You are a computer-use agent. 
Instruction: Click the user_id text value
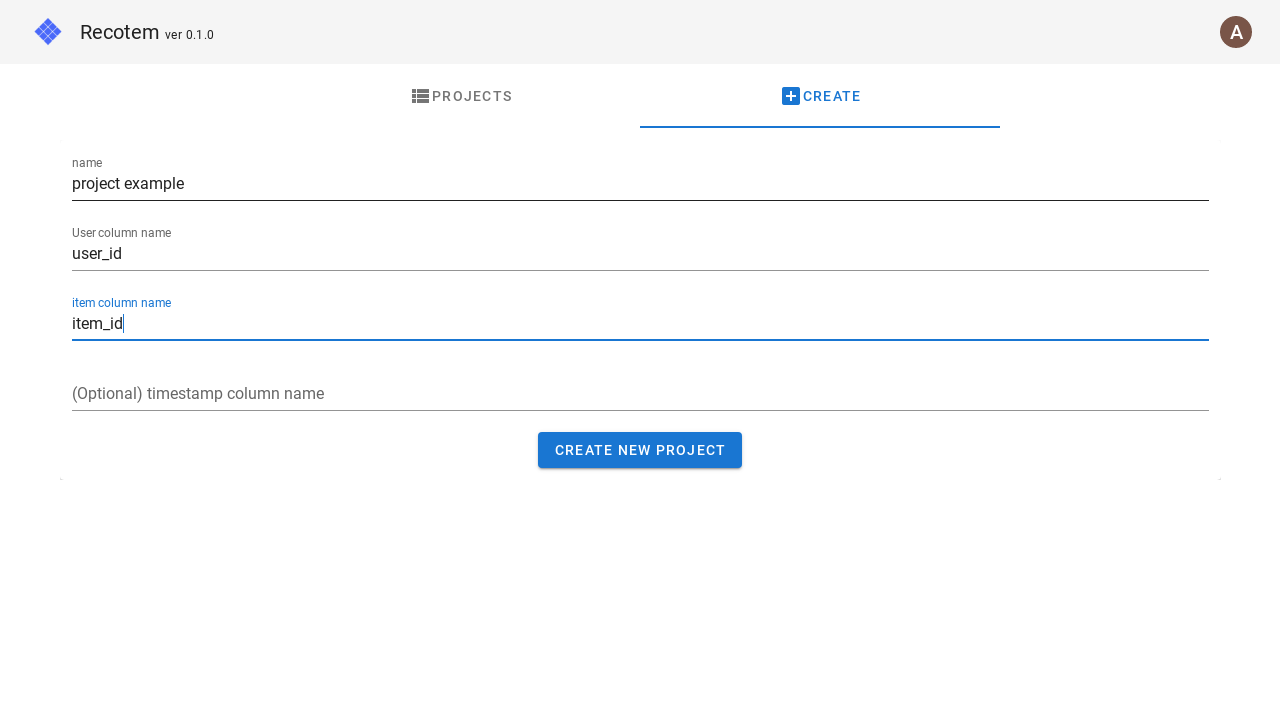coord(96,254)
